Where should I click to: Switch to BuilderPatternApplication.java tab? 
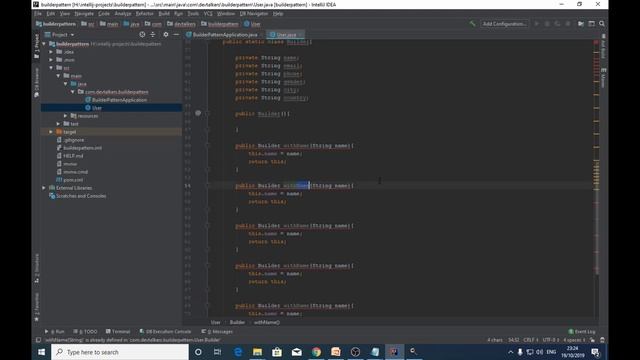tap(224, 35)
